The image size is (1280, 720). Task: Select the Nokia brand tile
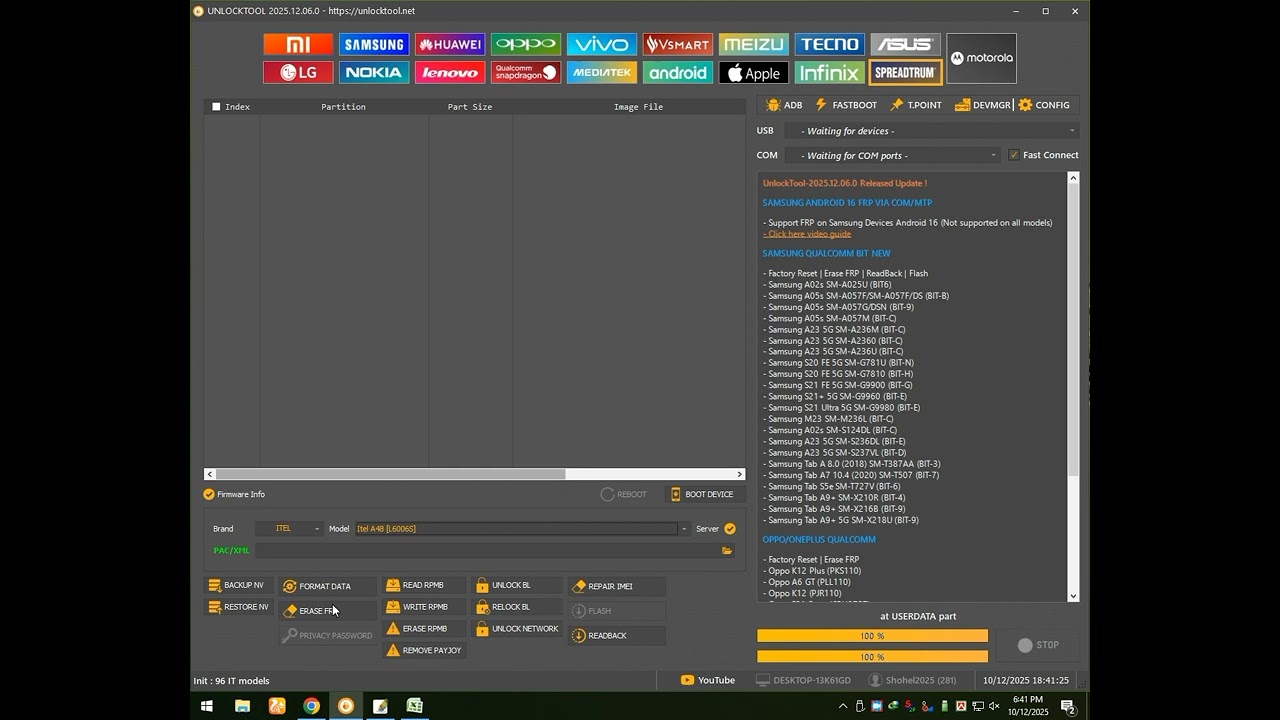tap(374, 72)
